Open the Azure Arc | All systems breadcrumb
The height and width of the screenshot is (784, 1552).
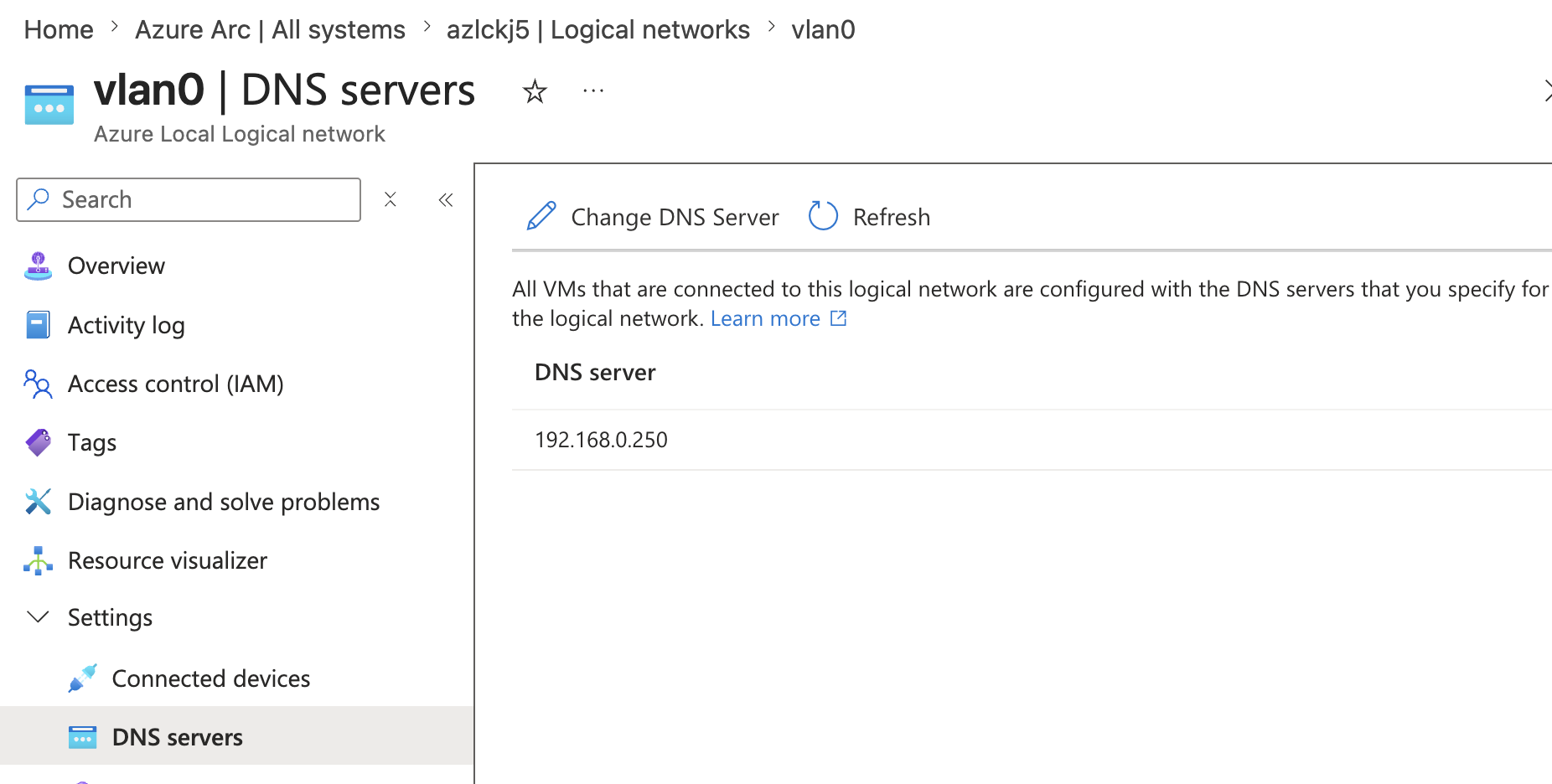[270, 30]
